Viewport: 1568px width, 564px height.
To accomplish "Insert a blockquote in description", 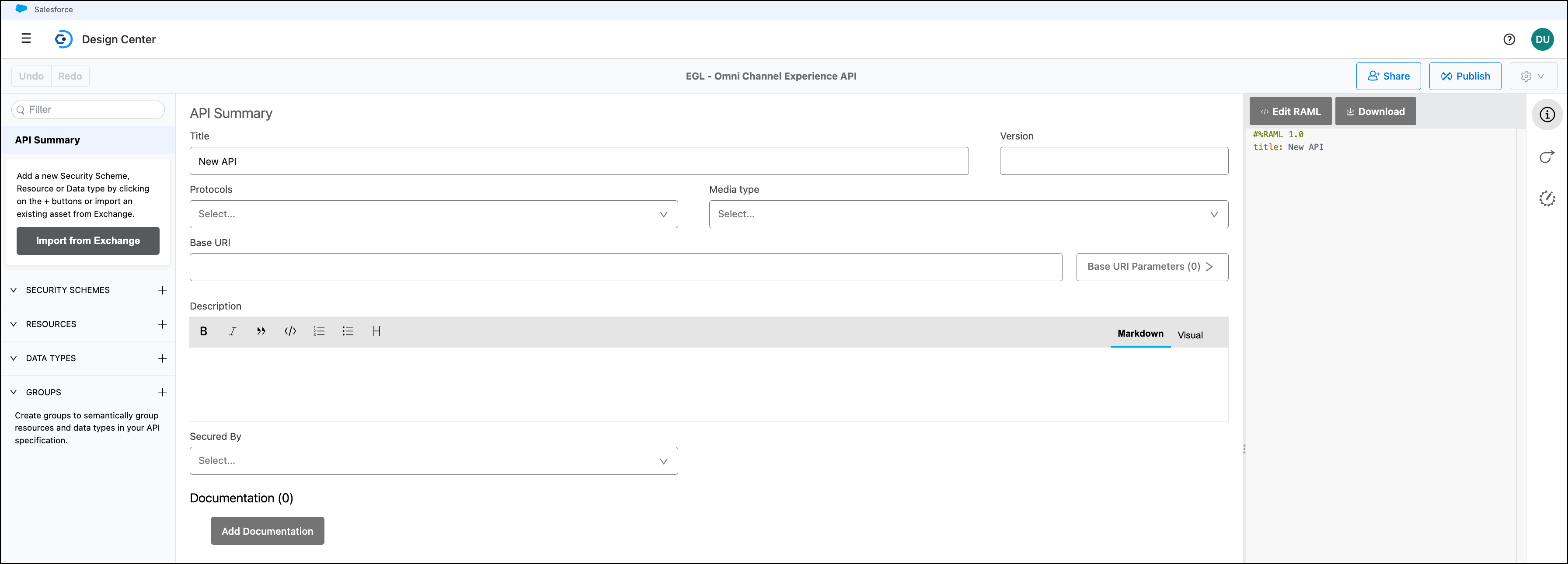I will point(261,331).
